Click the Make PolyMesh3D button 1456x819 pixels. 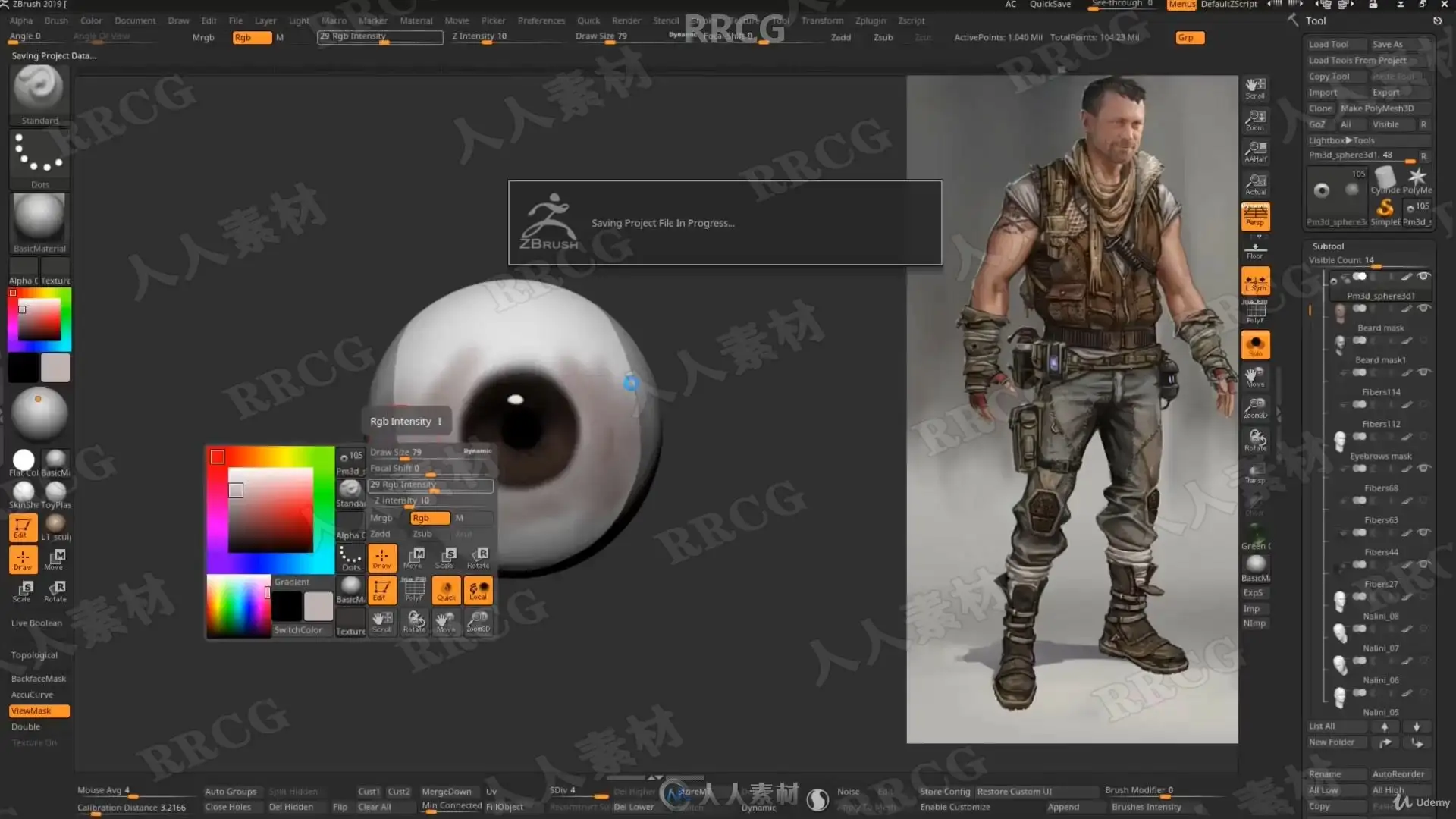pyautogui.click(x=1376, y=108)
